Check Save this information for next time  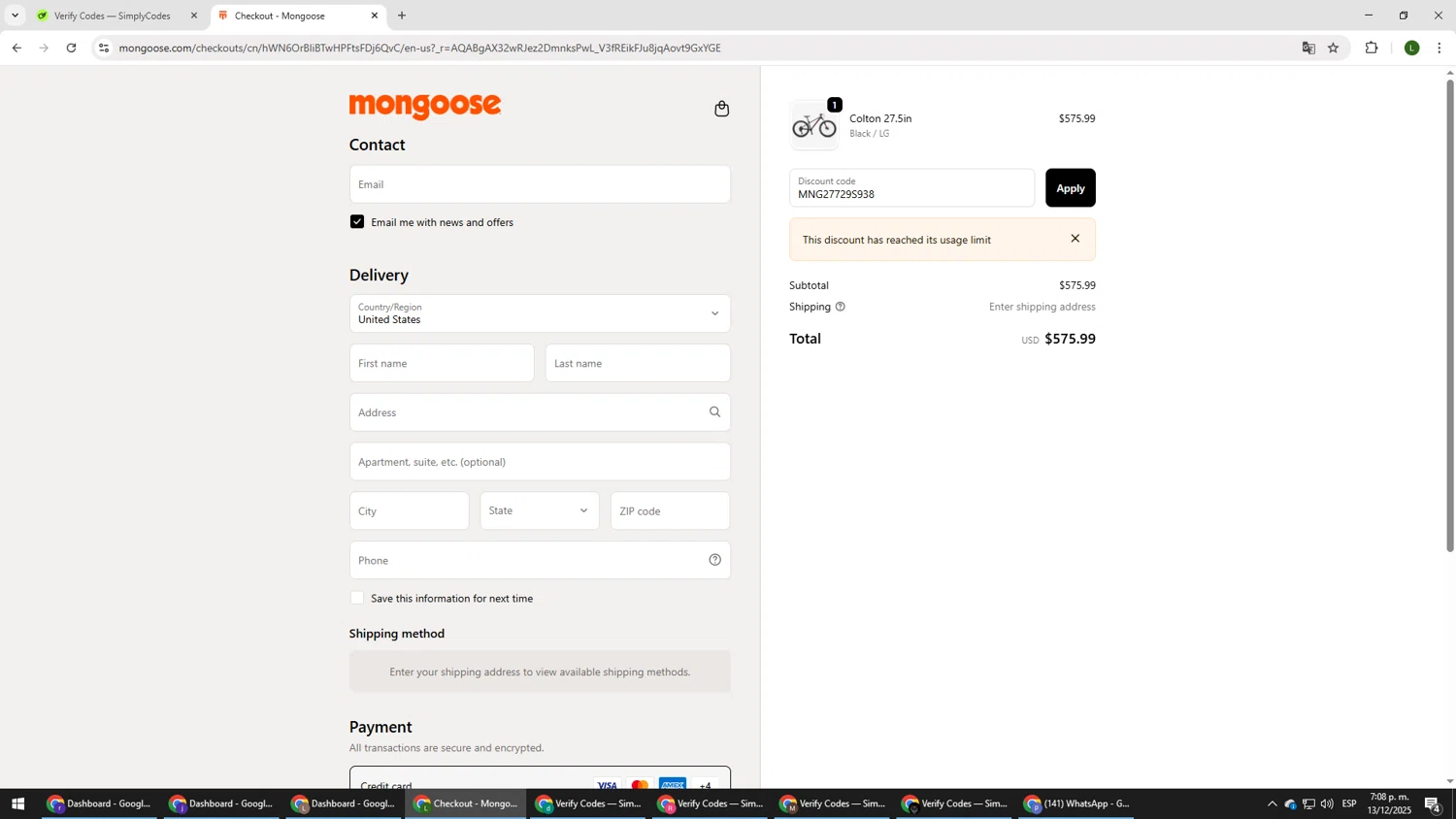point(357,599)
